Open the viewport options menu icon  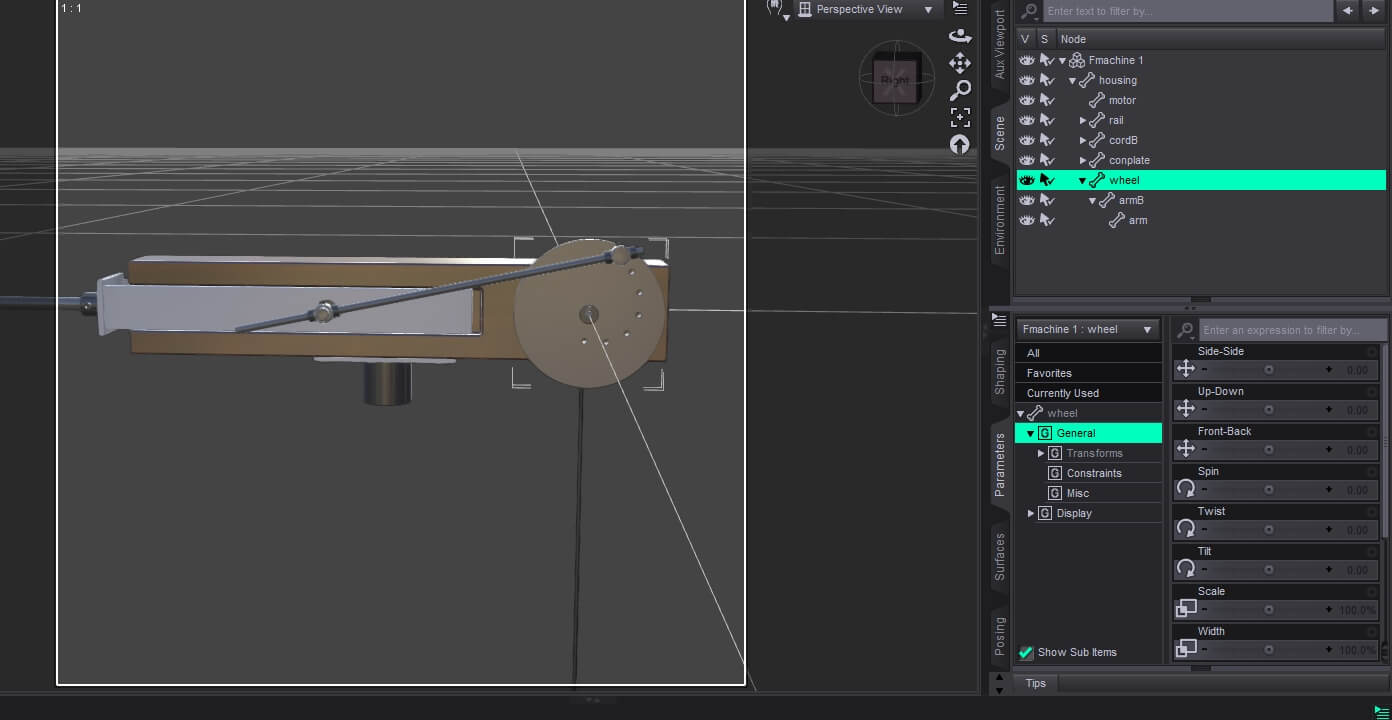(x=960, y=8)
